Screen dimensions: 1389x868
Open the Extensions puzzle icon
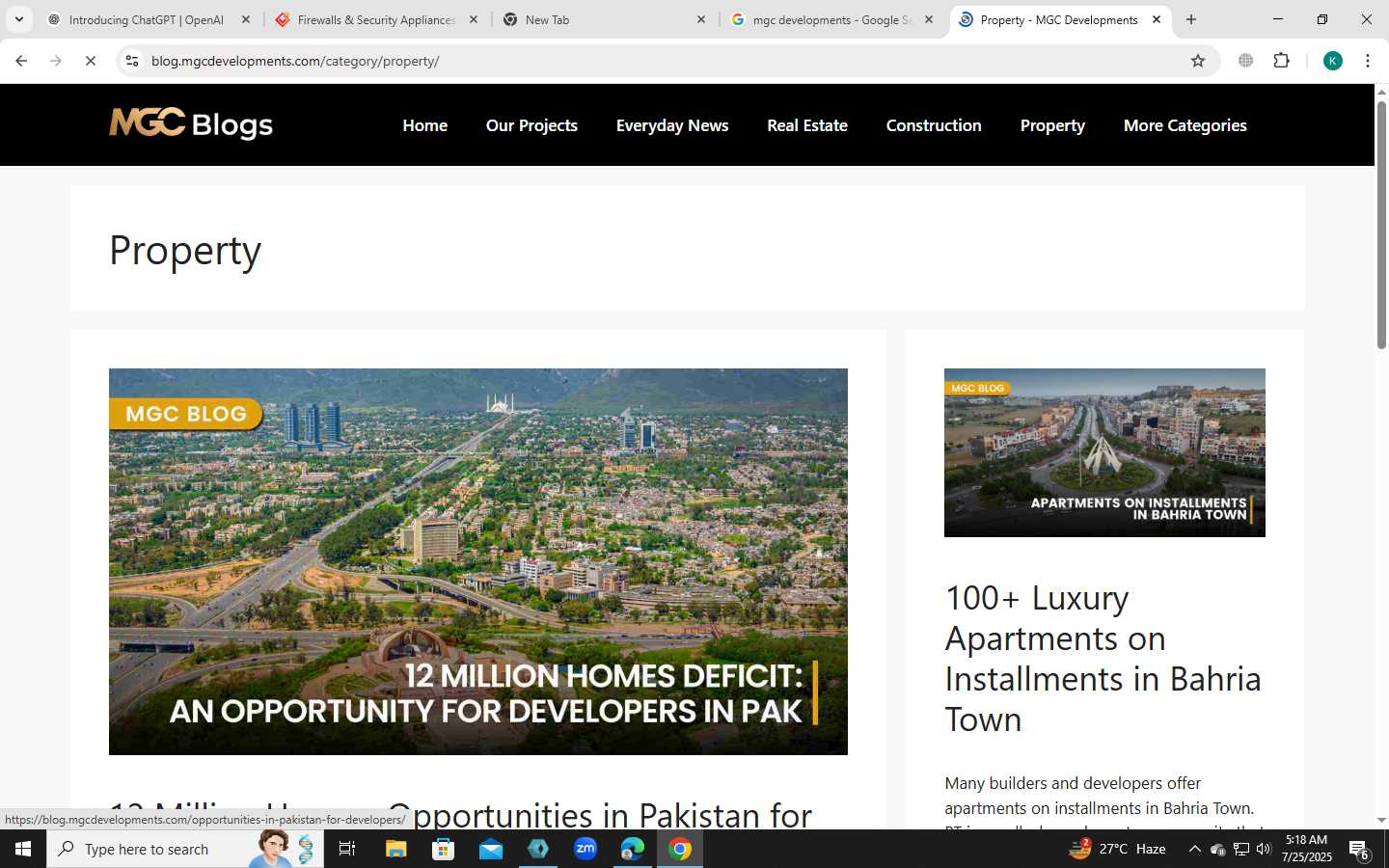coord(1282,61)
